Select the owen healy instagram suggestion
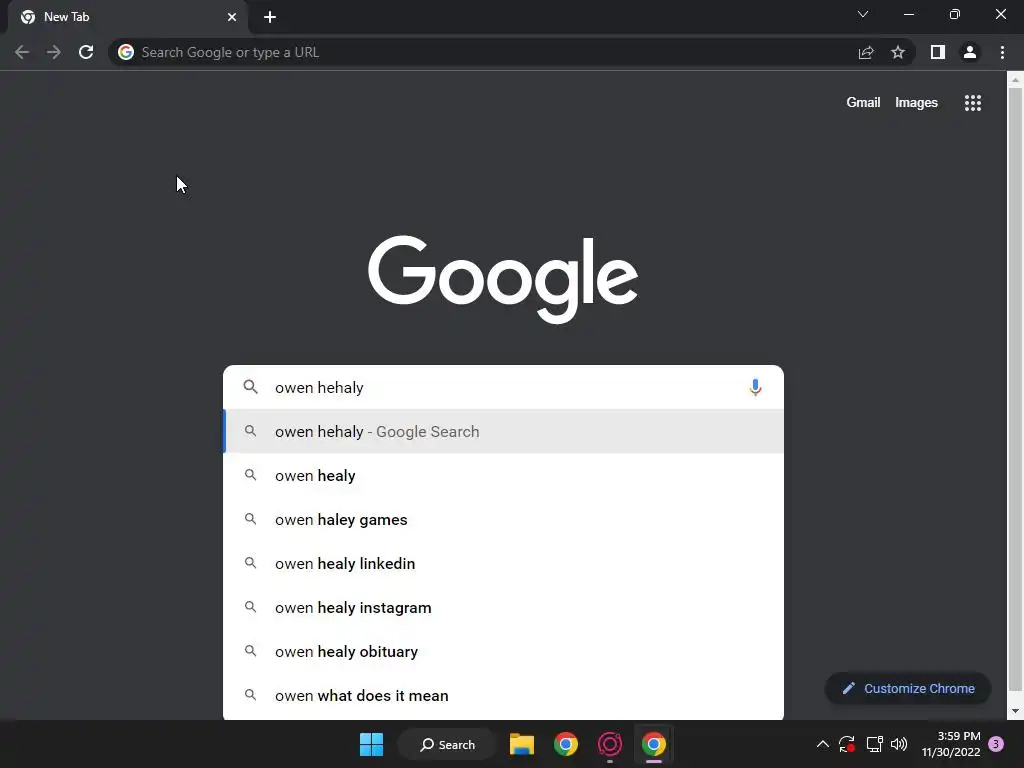 click(504, 607)
